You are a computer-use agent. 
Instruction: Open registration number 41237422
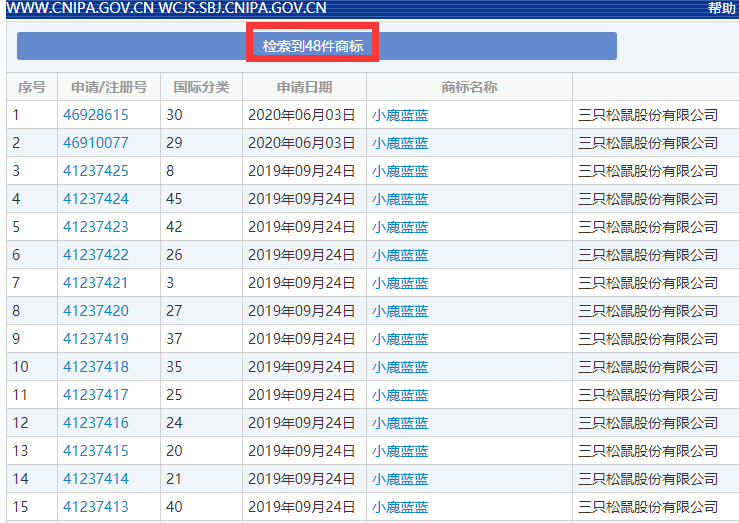click(96, 255)
